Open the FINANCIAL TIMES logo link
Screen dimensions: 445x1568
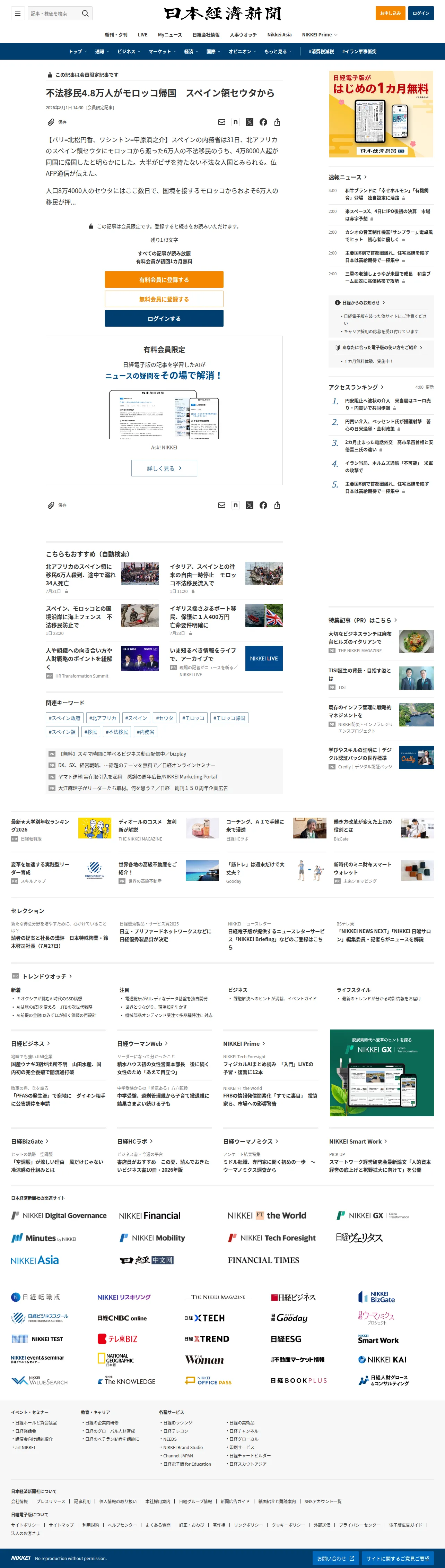[264, 1260]
